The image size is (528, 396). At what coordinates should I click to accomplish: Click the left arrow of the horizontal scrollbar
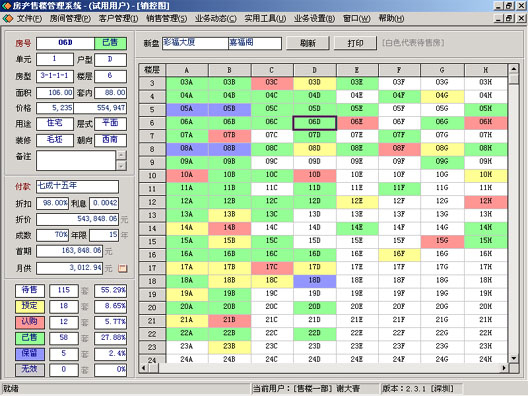tap(144, 368)
